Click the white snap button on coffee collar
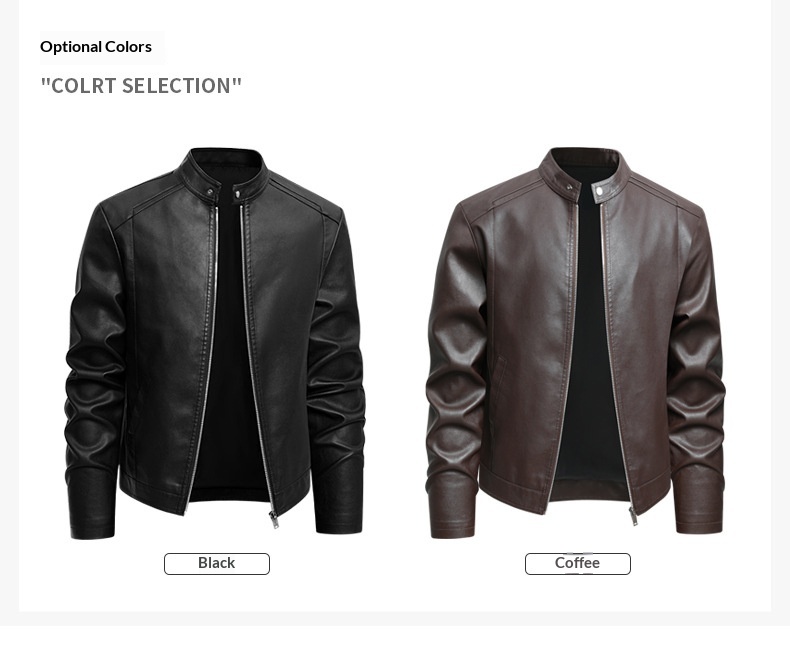 coord(599,191)
